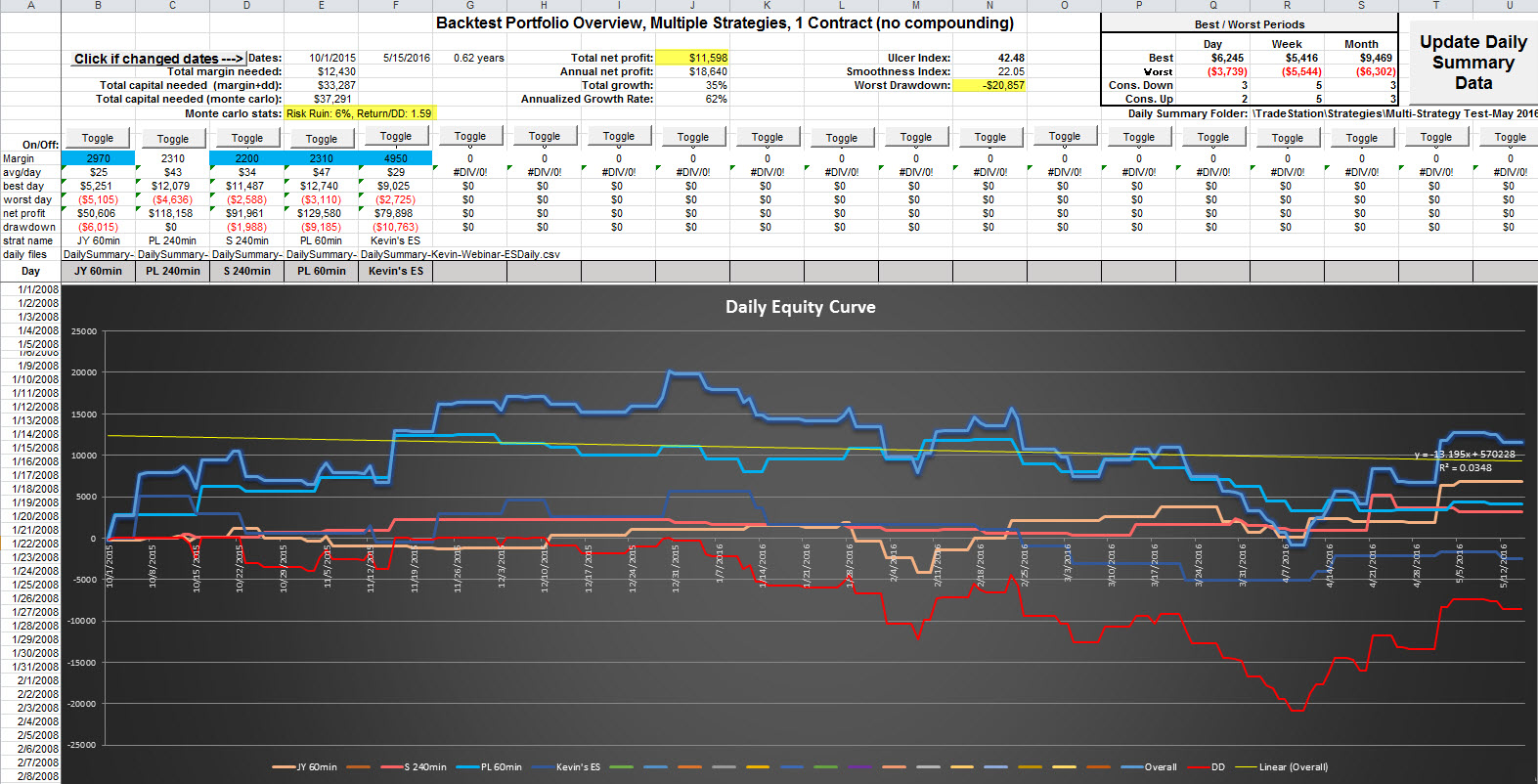1538x784 pixels.
Task: Click the Toggle button in column G
Action: [470, 137]
